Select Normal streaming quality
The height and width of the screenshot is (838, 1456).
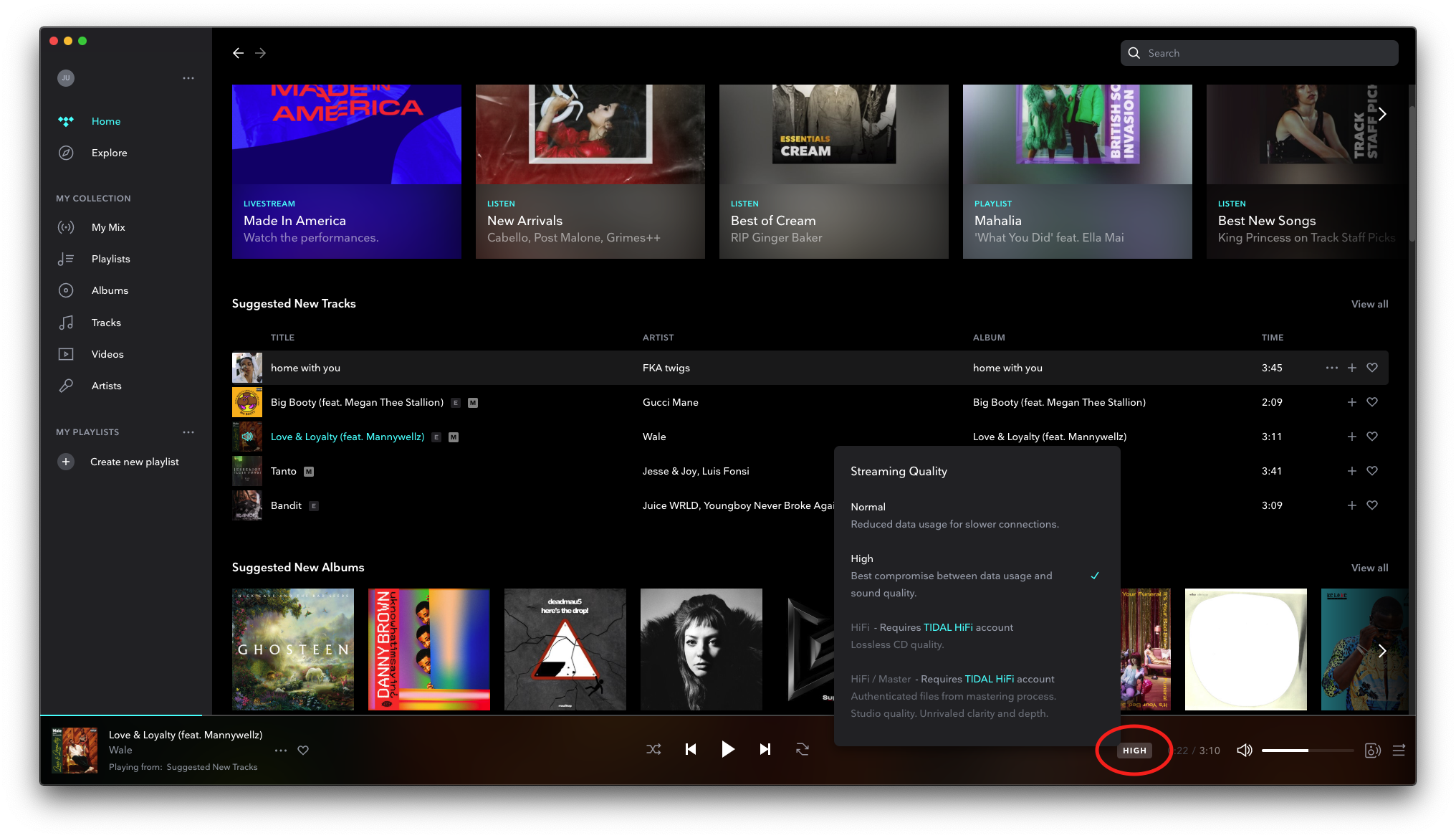coord(977,515)
